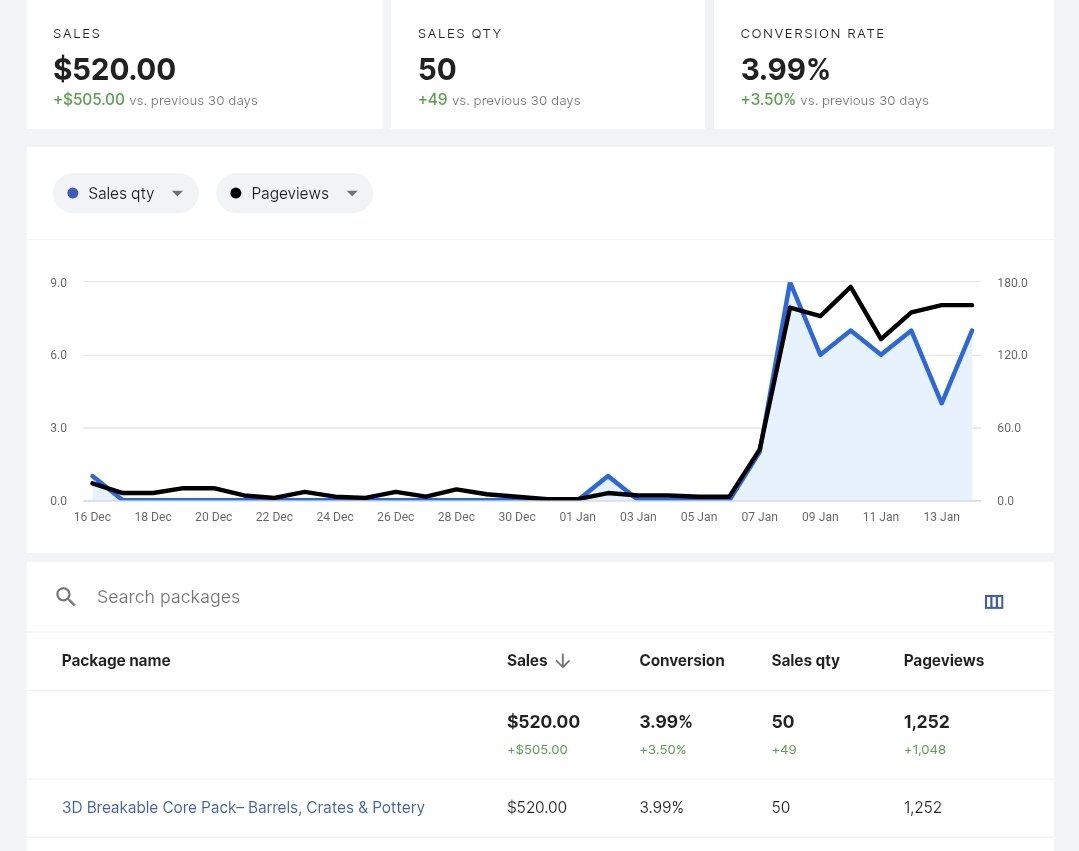Sort by the Pageviews column header

[x=943, y=660]
